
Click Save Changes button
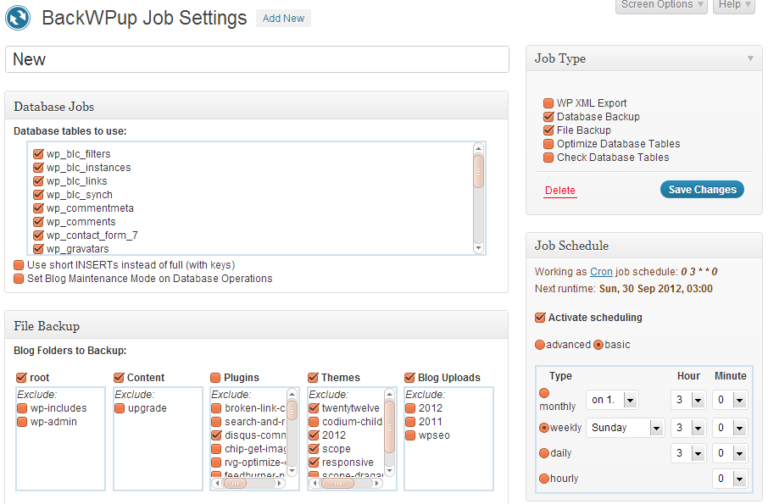pyautogui.click(x=702, y=189)
